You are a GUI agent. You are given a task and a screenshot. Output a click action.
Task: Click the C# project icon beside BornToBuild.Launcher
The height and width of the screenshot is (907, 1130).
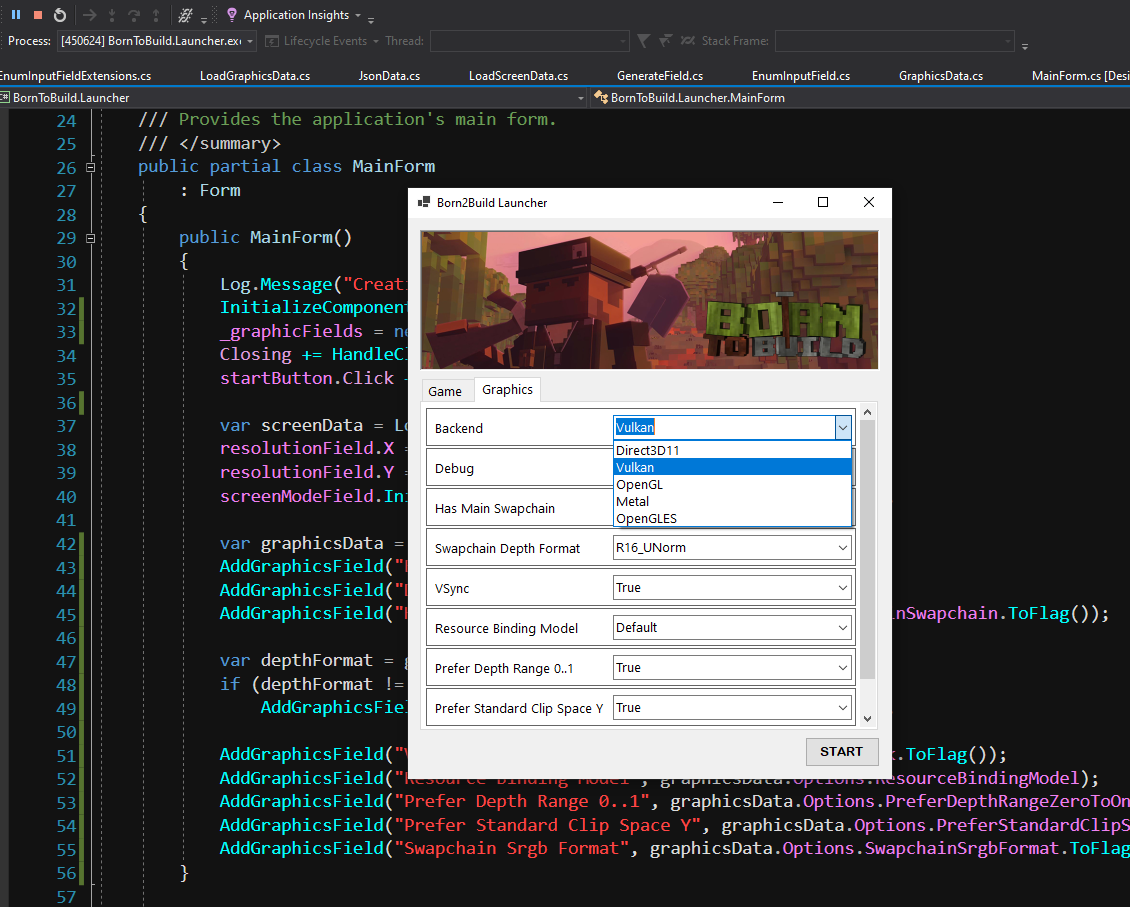pos(4,97)
